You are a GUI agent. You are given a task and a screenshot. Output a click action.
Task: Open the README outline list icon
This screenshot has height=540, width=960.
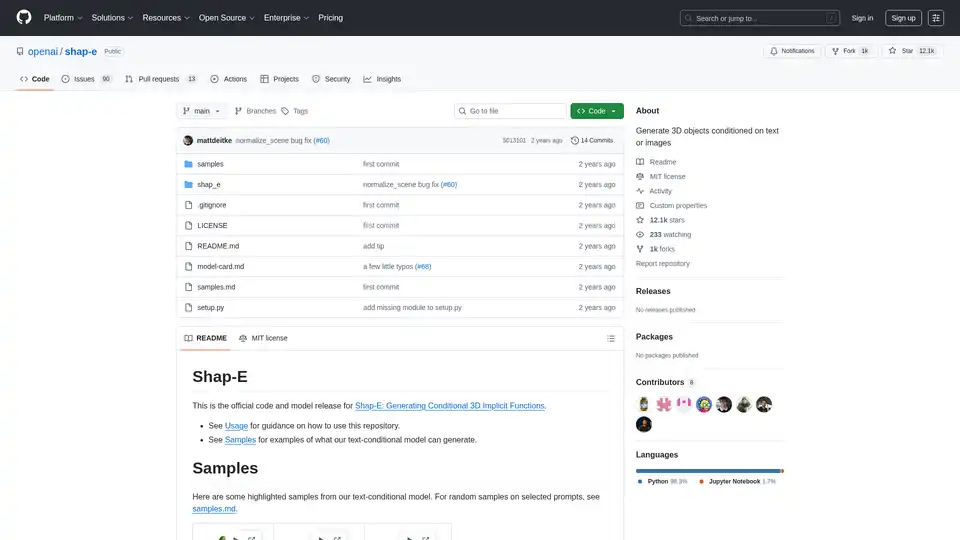pos(611,338)
